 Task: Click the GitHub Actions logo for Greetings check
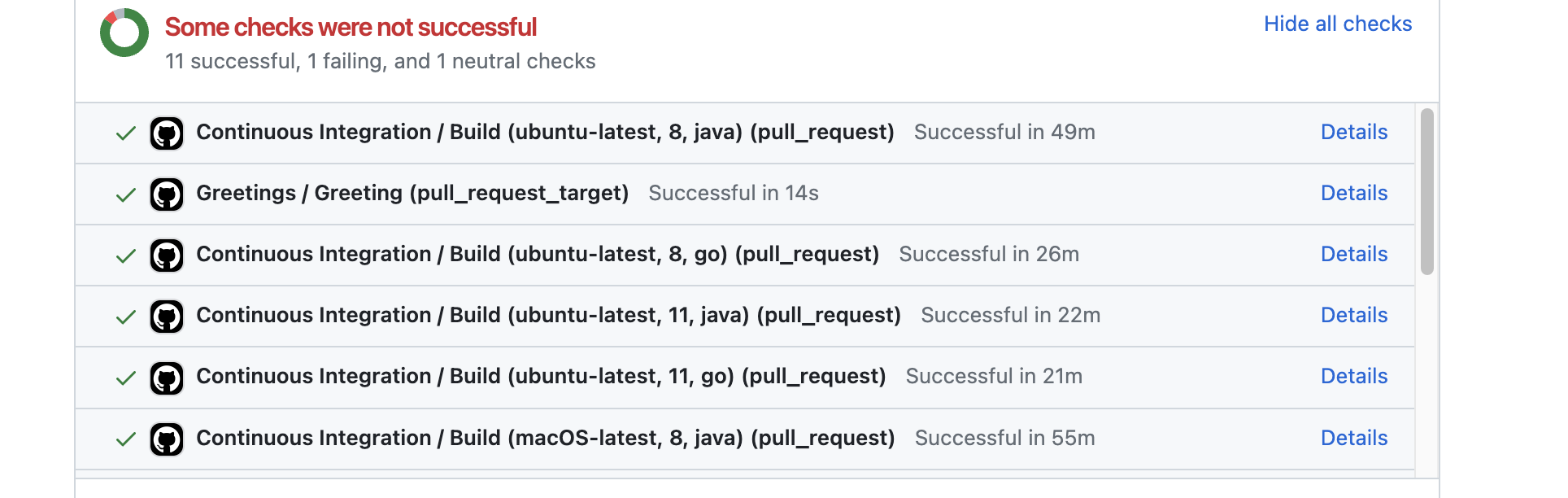[x=167, y=194]
